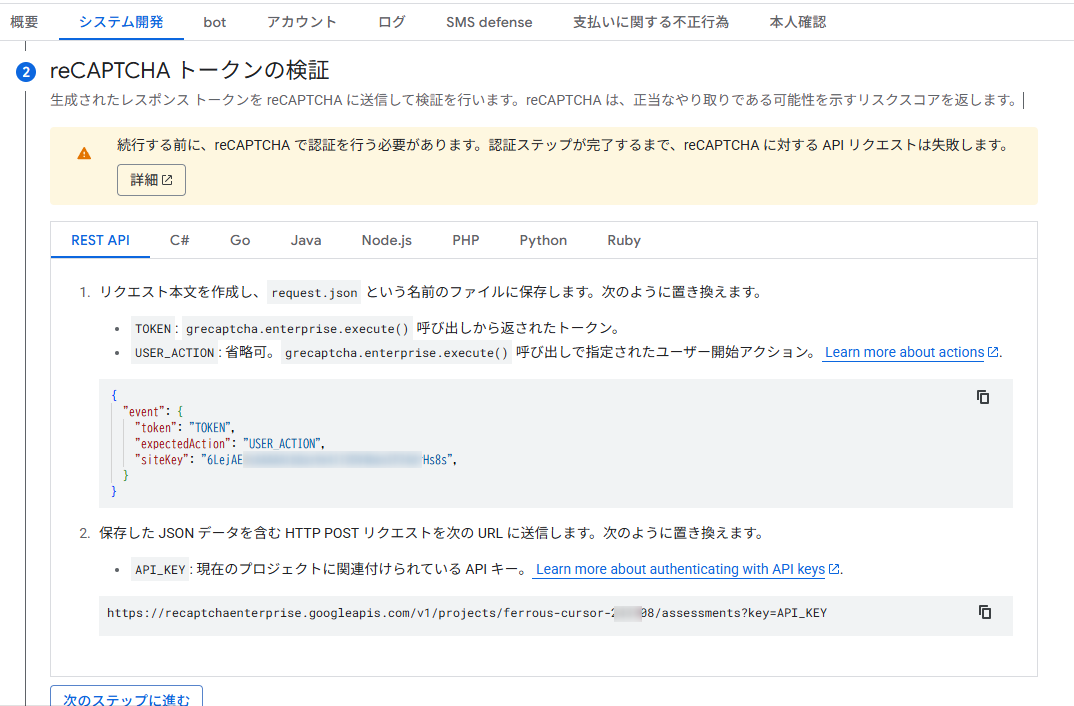
Task: Open the 本人確認 tab
Action: [x=798, y=21]
